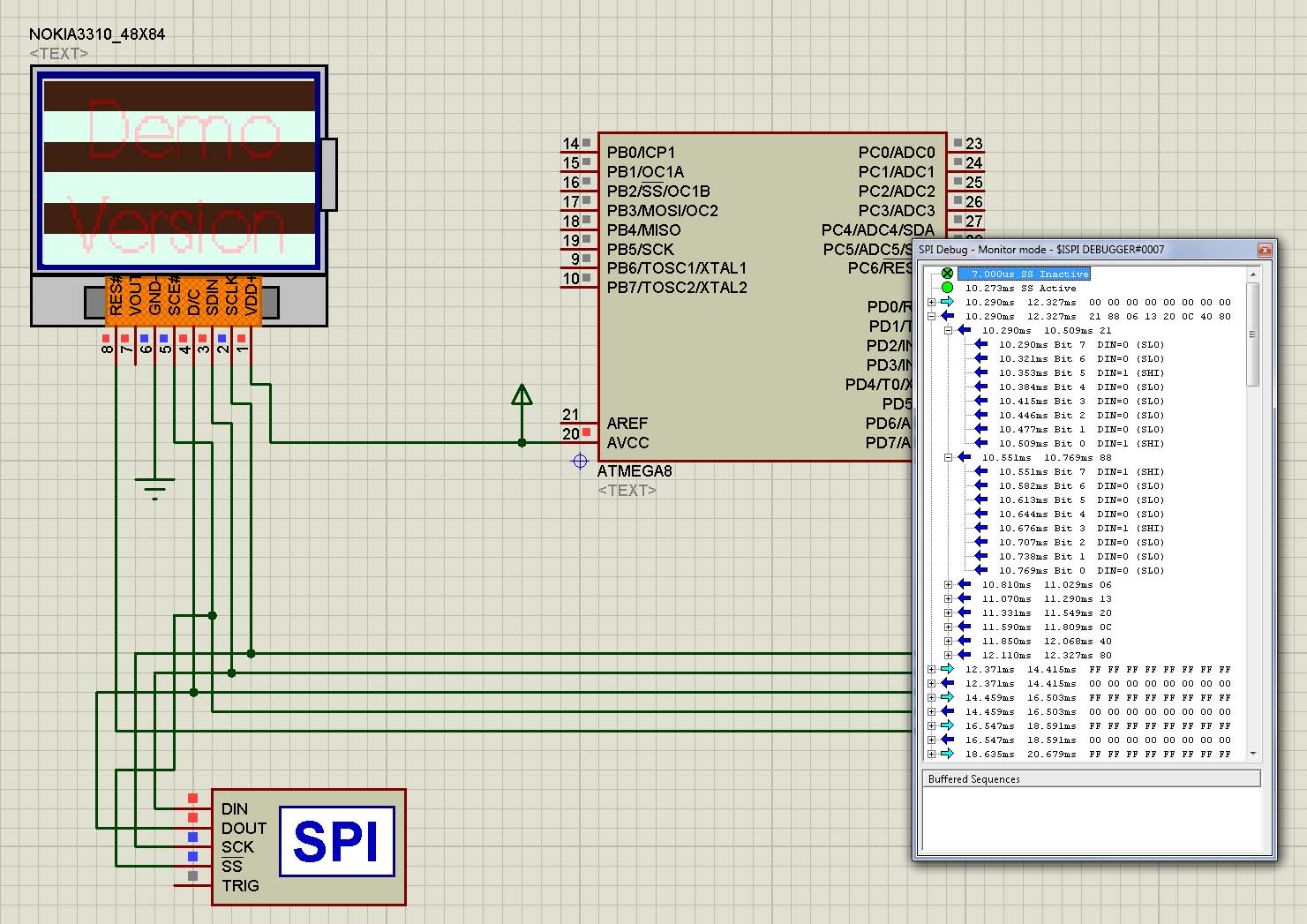This screenshot has width=1307, height=924.
Task: Click the power terminal arrow near AVCC
Action: (522, 394)
